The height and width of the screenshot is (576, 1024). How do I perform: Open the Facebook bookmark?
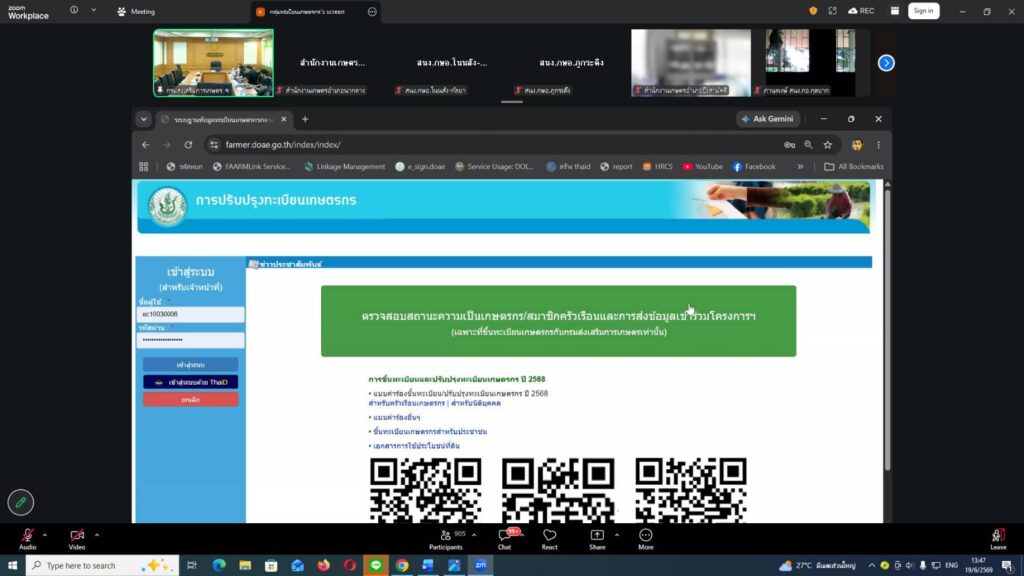[754, 167]
